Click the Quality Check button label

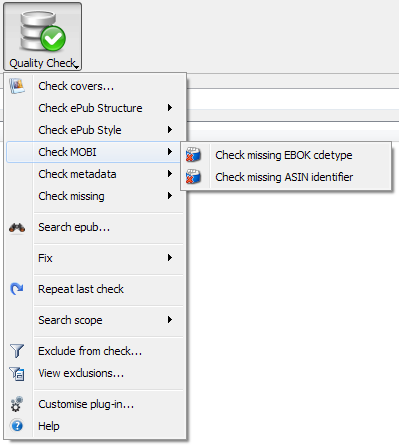coord(42,63)
